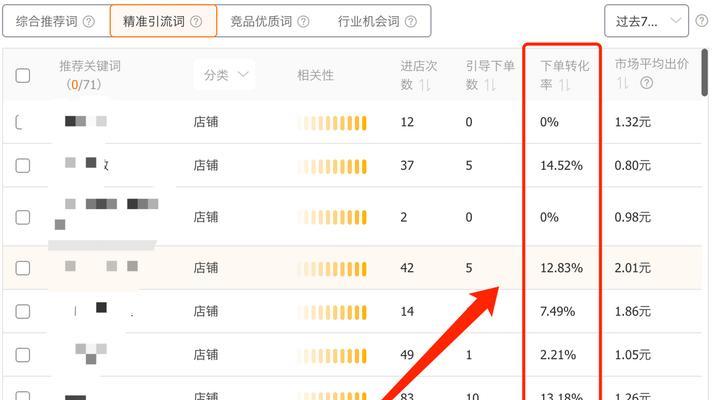Click the vertical table scrollbar
715x400 pixels.
point(705,72)
